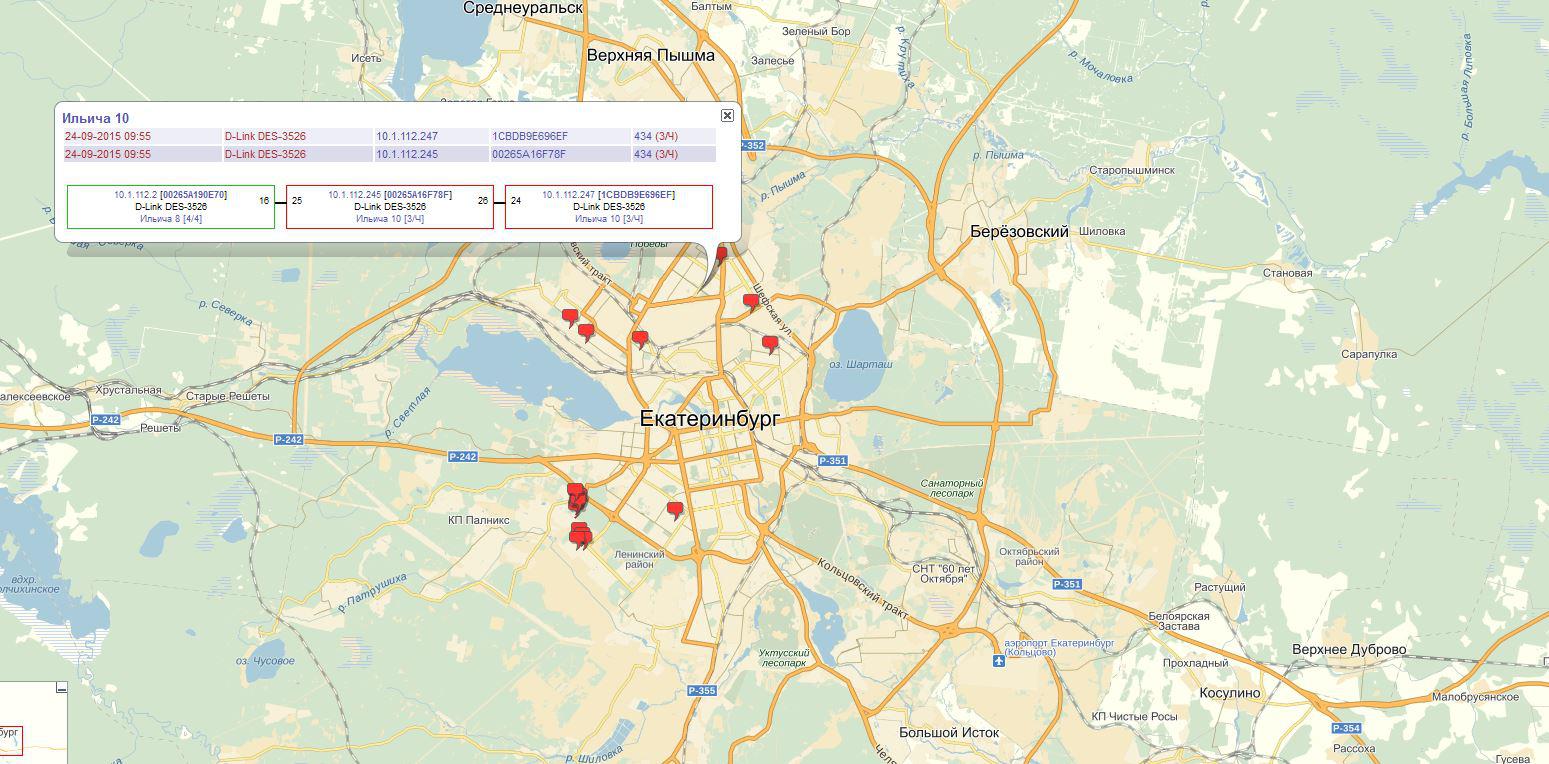Click the Верхняя Пышма town label
The height and width of the screenshot is (764, 1549).
point(651,56)
